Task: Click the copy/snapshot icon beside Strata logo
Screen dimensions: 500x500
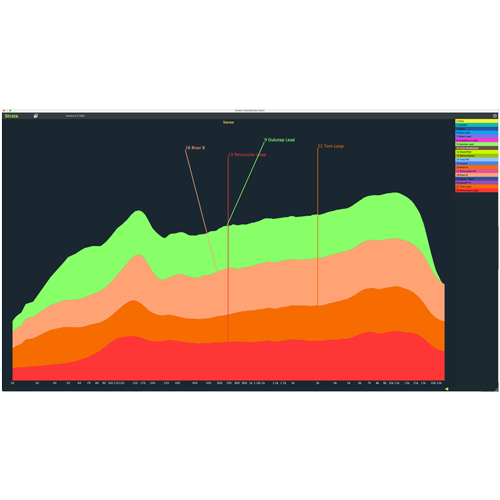Action: coord(36,116)
